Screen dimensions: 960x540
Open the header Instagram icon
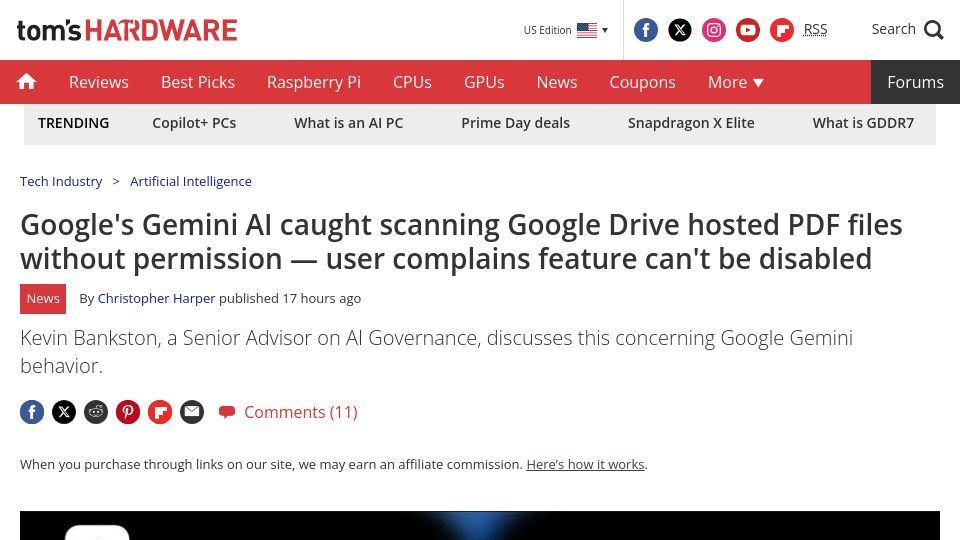tap(713, 30)
